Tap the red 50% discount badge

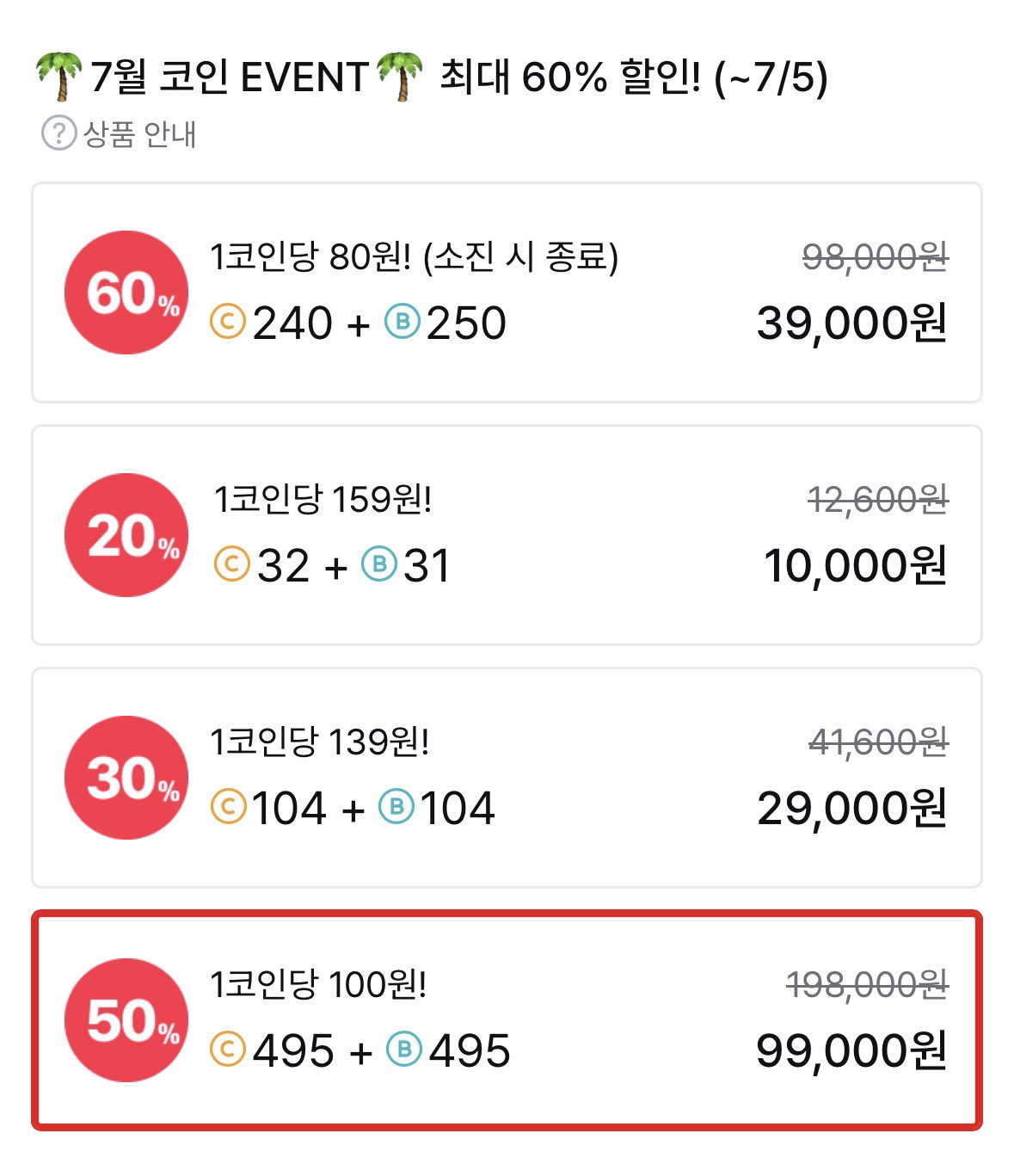click(x=126, y=1020)
